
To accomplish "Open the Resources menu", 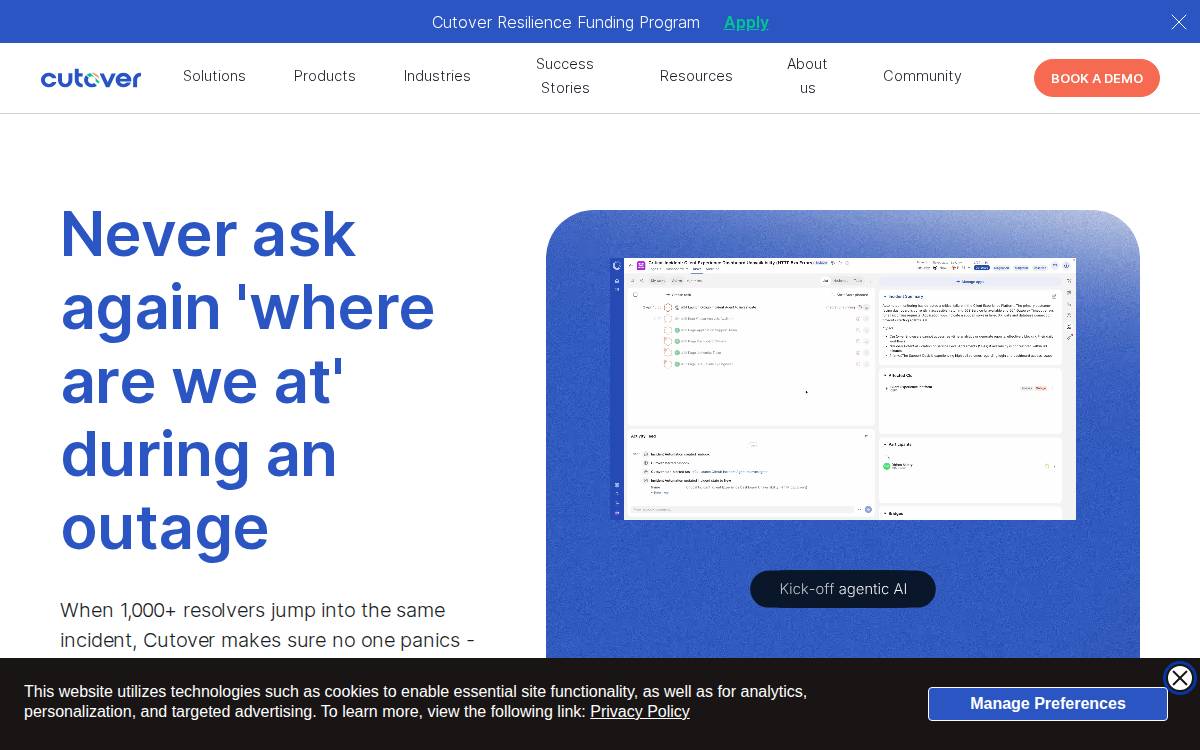I will pyautogui.click(x=696, y=76).
